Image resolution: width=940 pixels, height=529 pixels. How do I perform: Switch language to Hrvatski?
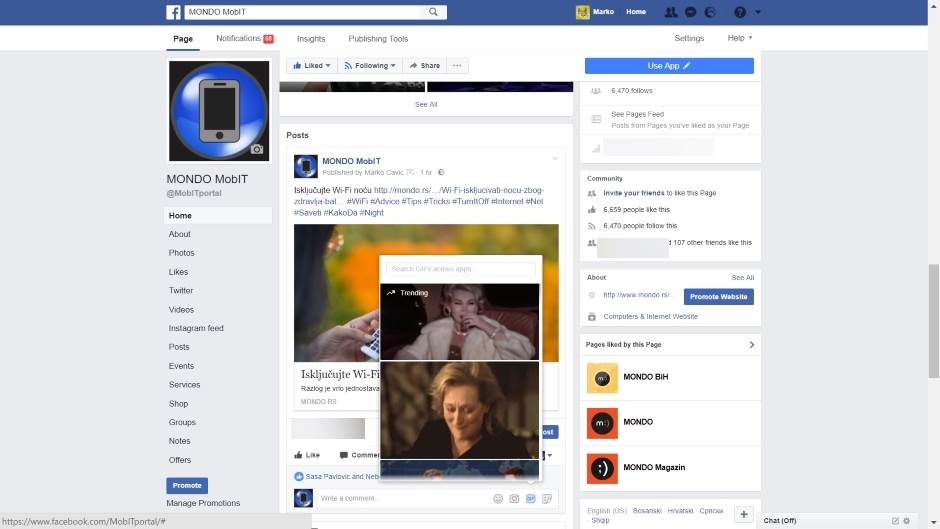pyautogui.click(x=680, y=511)
